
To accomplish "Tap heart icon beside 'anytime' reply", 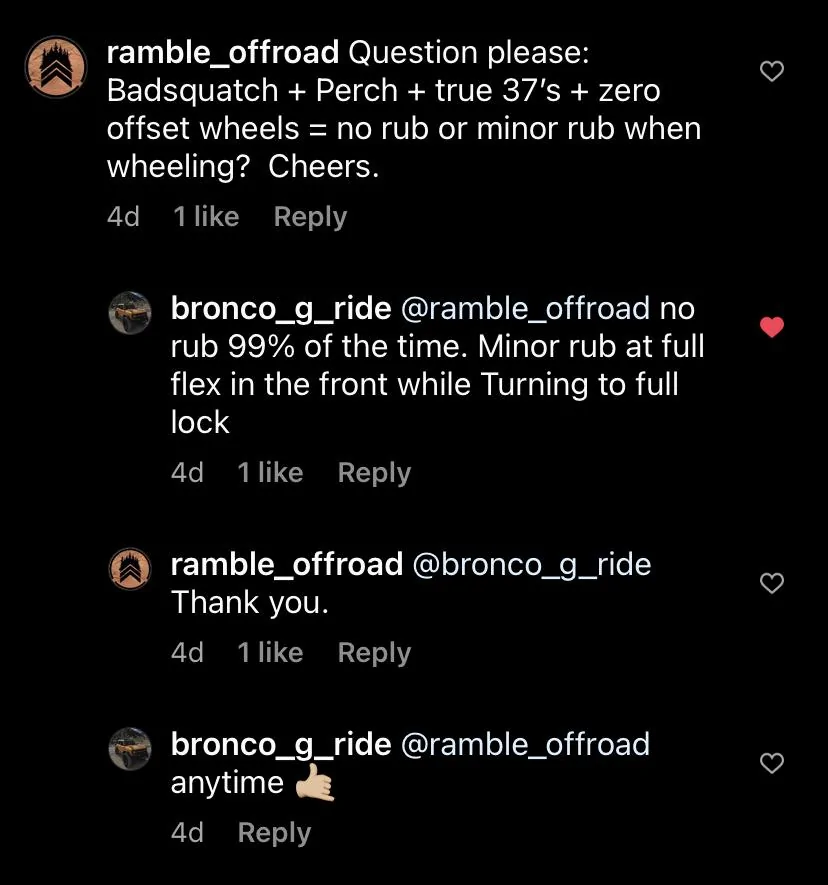I will pyautogui.click(x=772, y=763).
